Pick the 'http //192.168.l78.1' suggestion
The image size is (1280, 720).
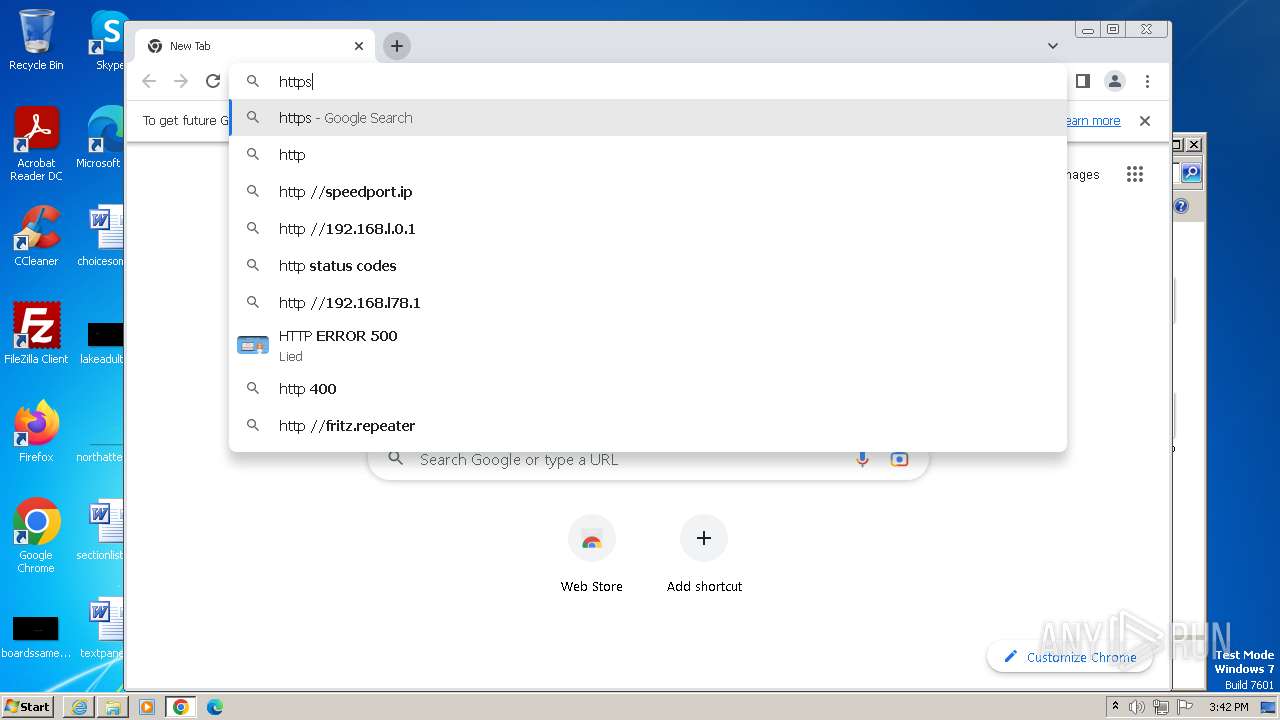tap(648, 303)
